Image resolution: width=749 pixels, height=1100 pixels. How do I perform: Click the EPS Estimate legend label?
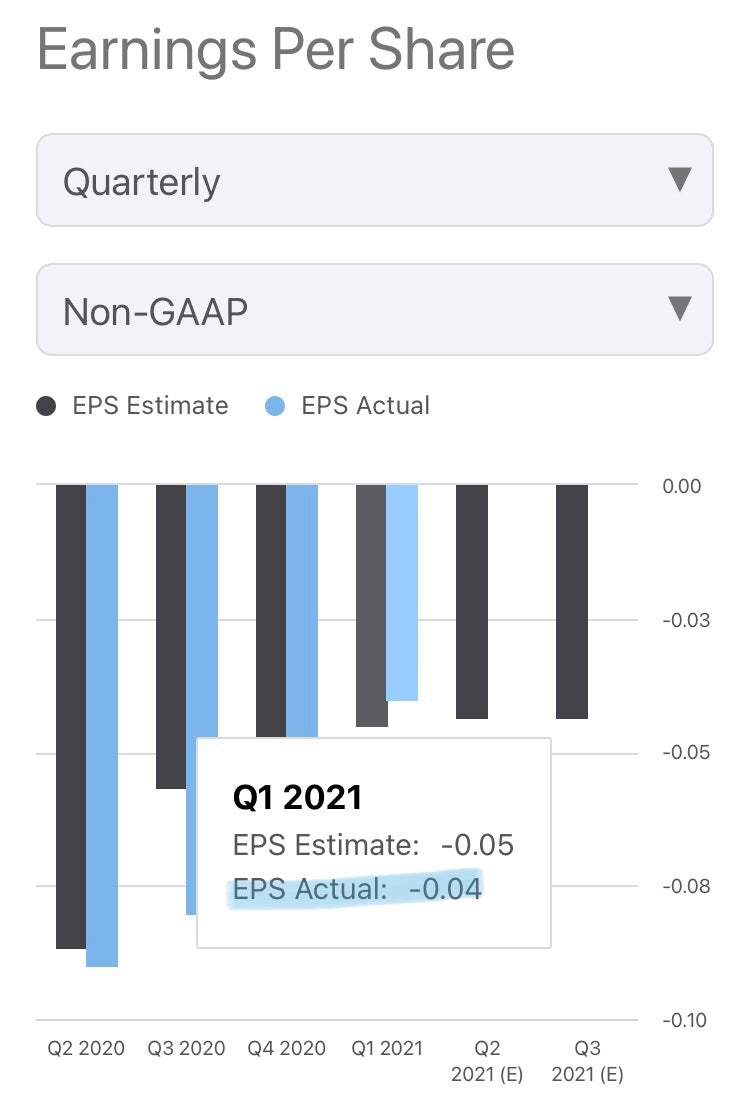point(150,406)
